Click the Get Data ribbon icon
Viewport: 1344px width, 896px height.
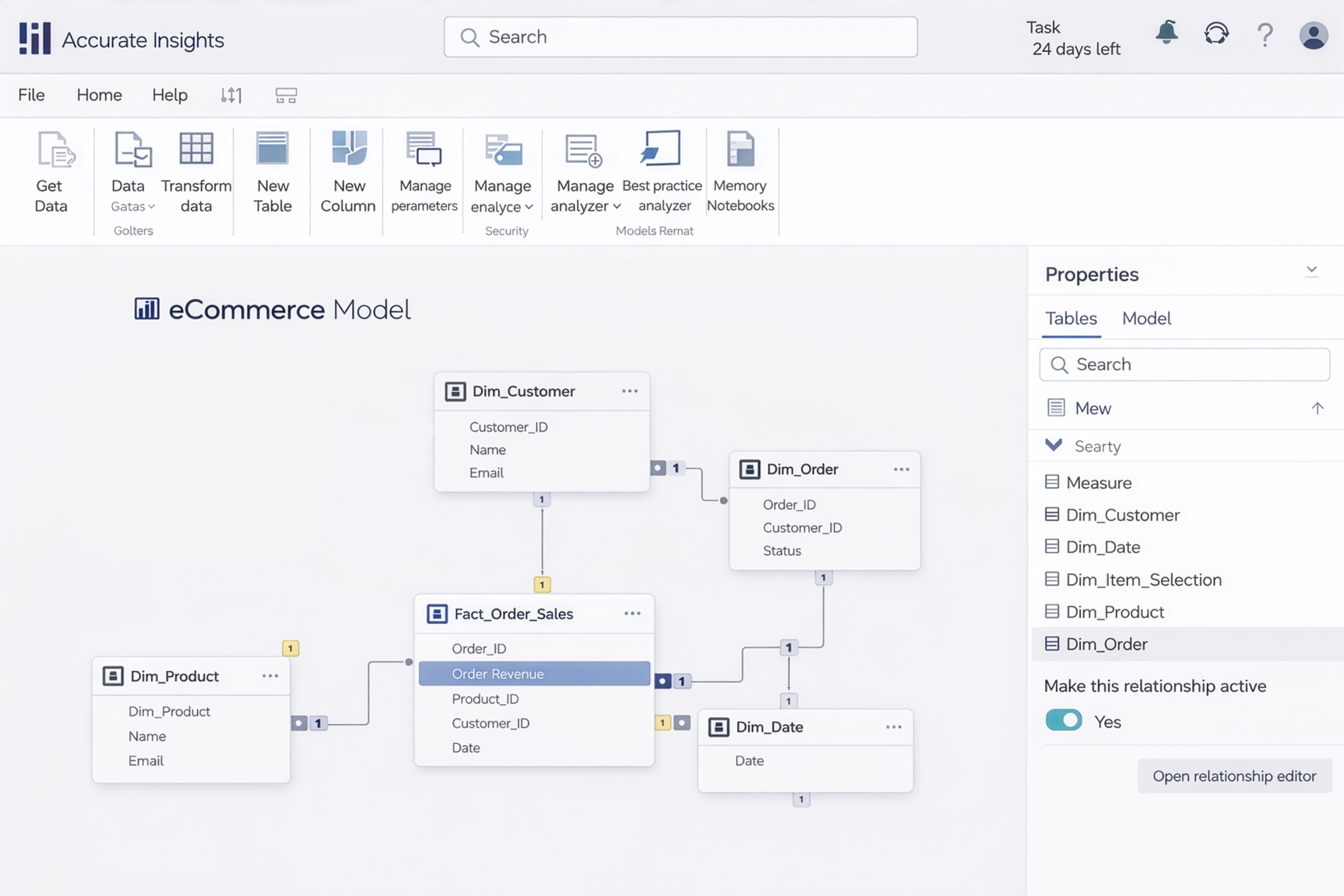click(x=56, y=150)
